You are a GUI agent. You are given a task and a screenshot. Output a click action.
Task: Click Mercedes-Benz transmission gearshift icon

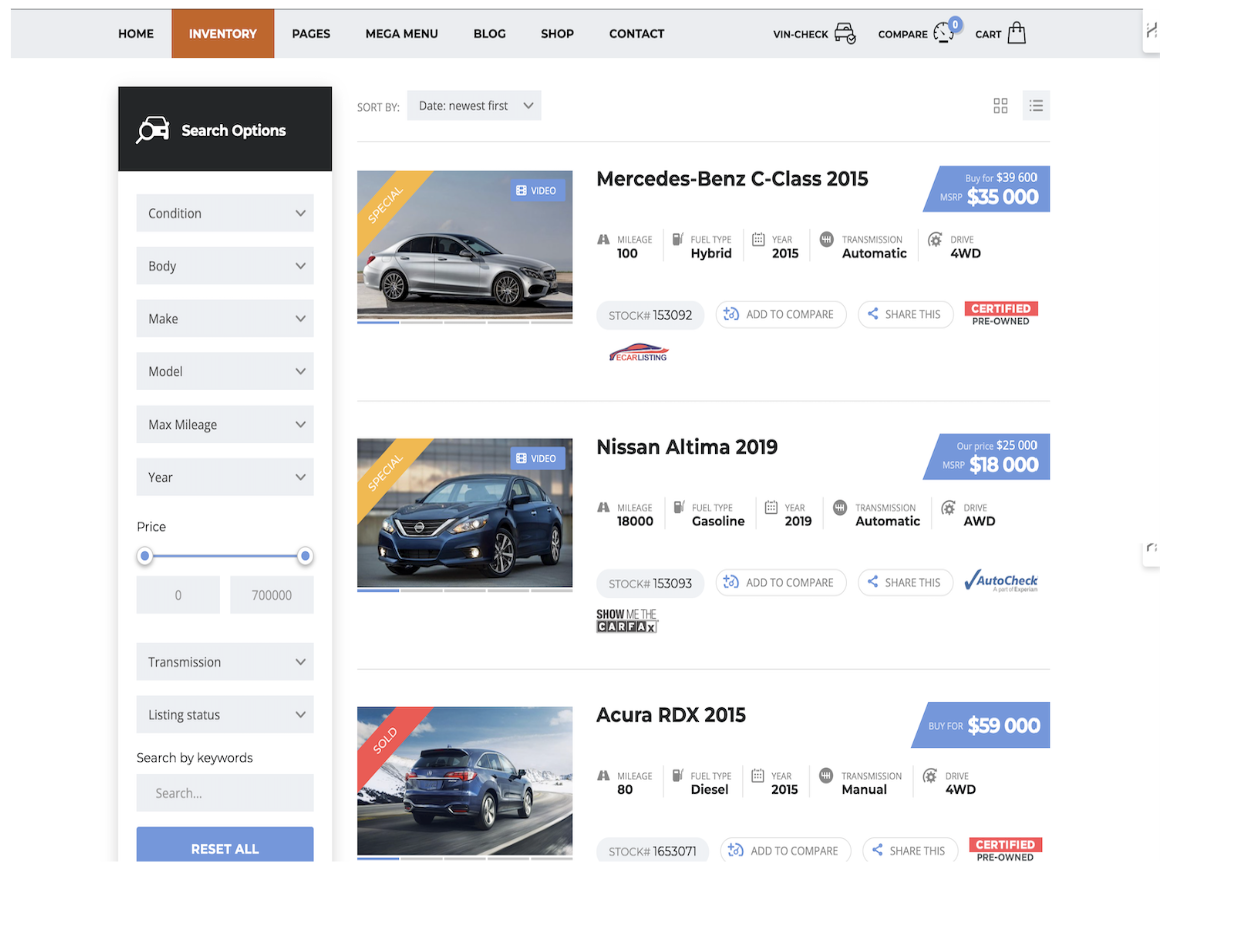(x=826, y=239)
